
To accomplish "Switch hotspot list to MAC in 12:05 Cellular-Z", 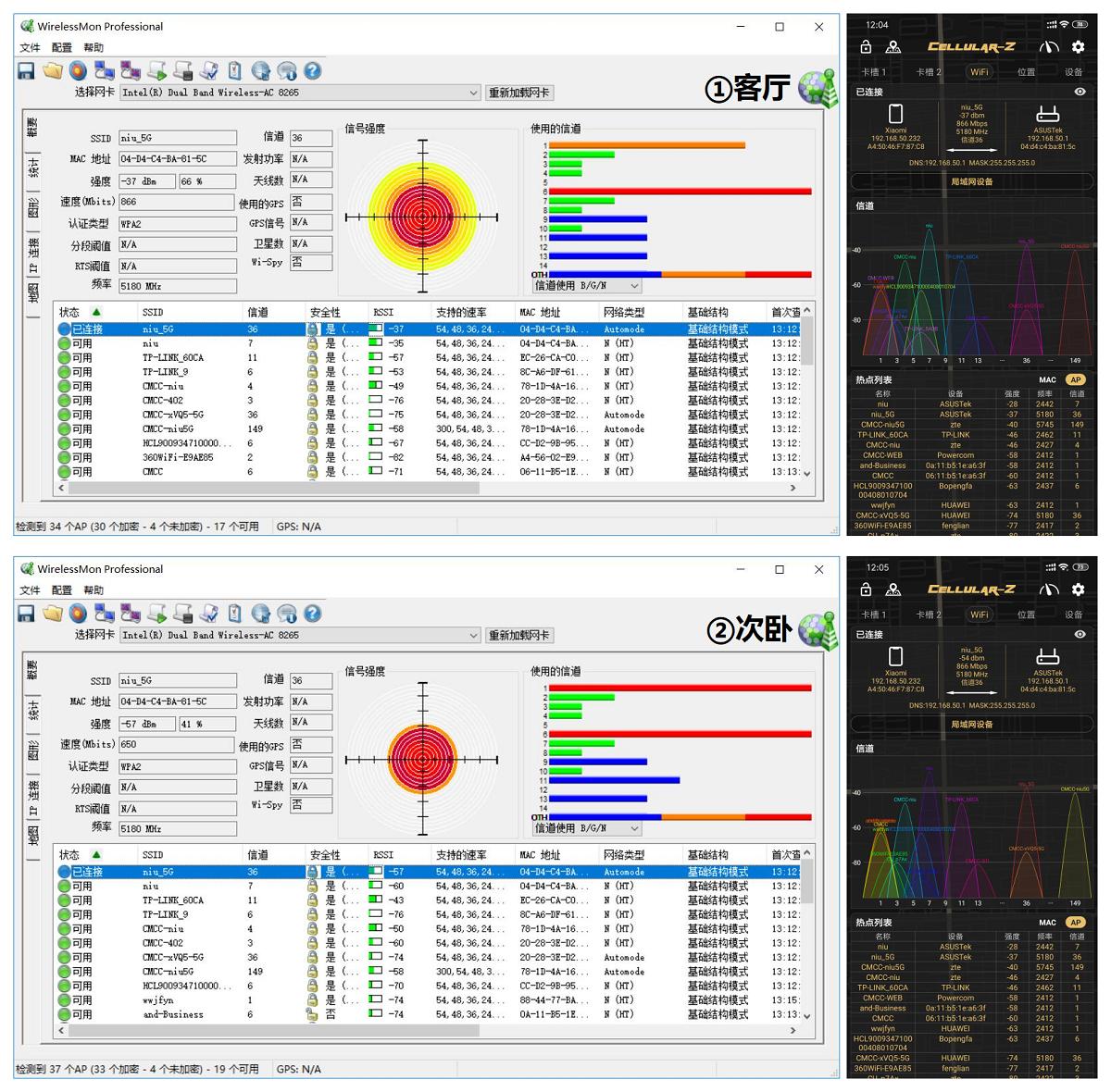I will [x=1047, y=922].
